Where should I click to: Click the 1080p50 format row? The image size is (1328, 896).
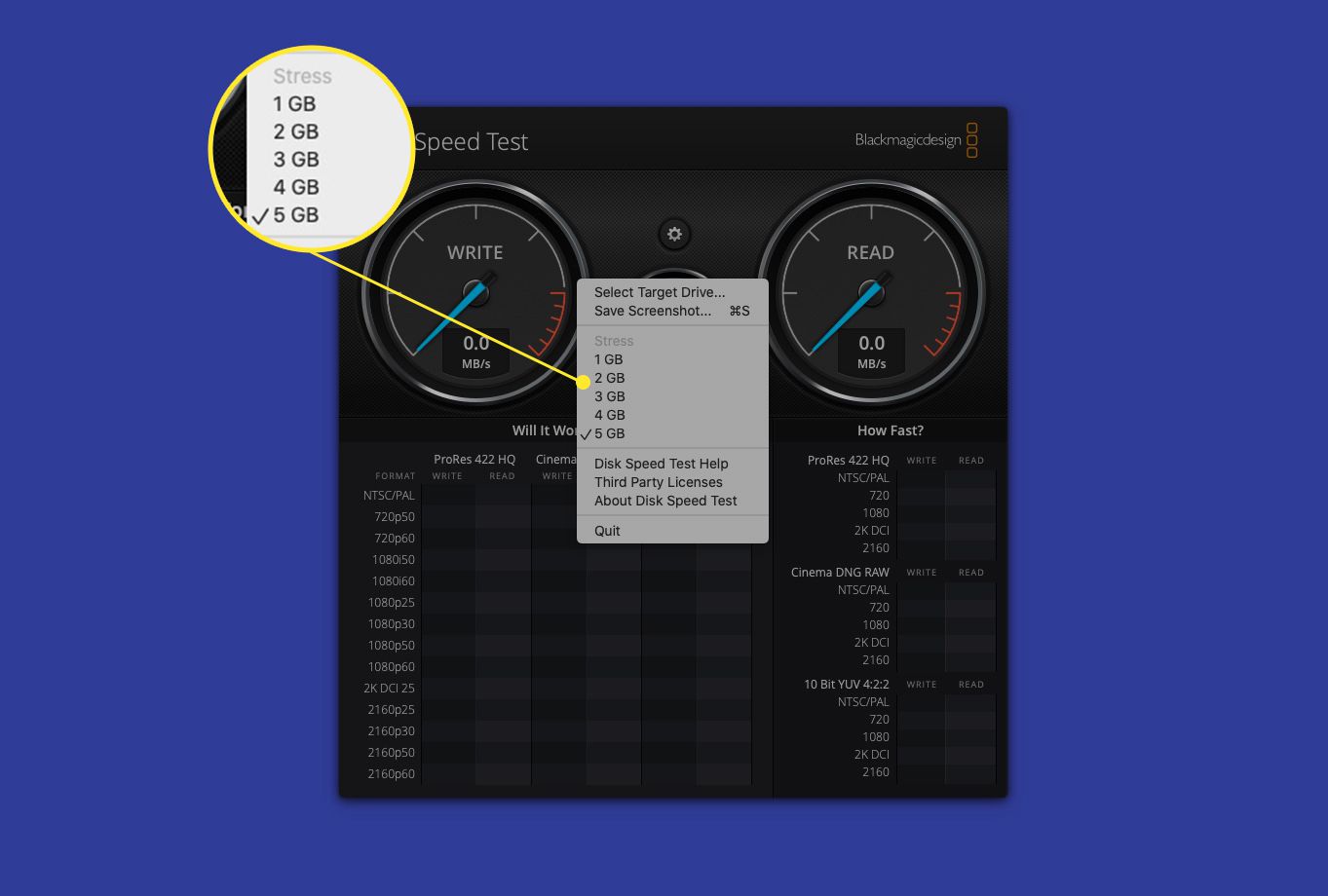[x=392, y=645]
